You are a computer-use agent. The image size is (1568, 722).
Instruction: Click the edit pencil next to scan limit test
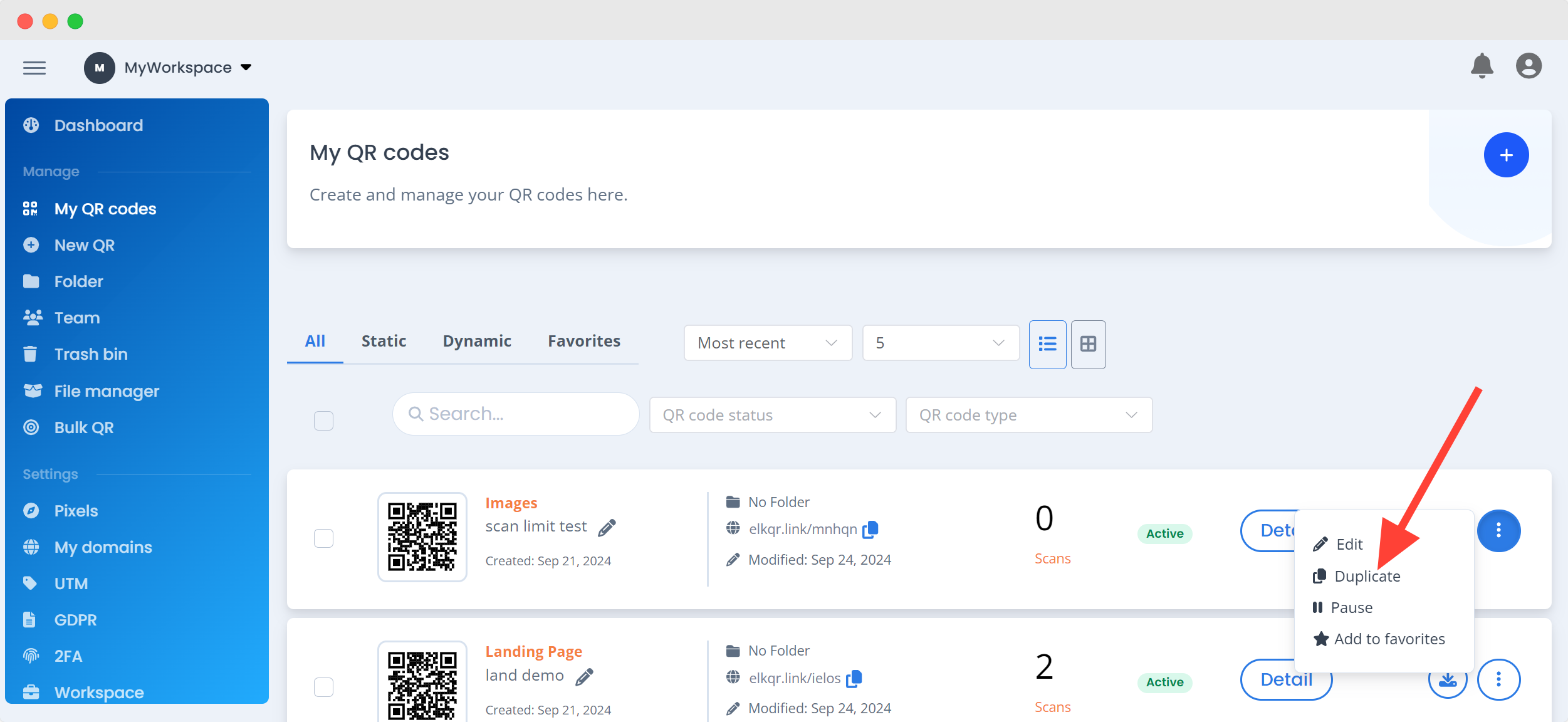click(605, 527)
